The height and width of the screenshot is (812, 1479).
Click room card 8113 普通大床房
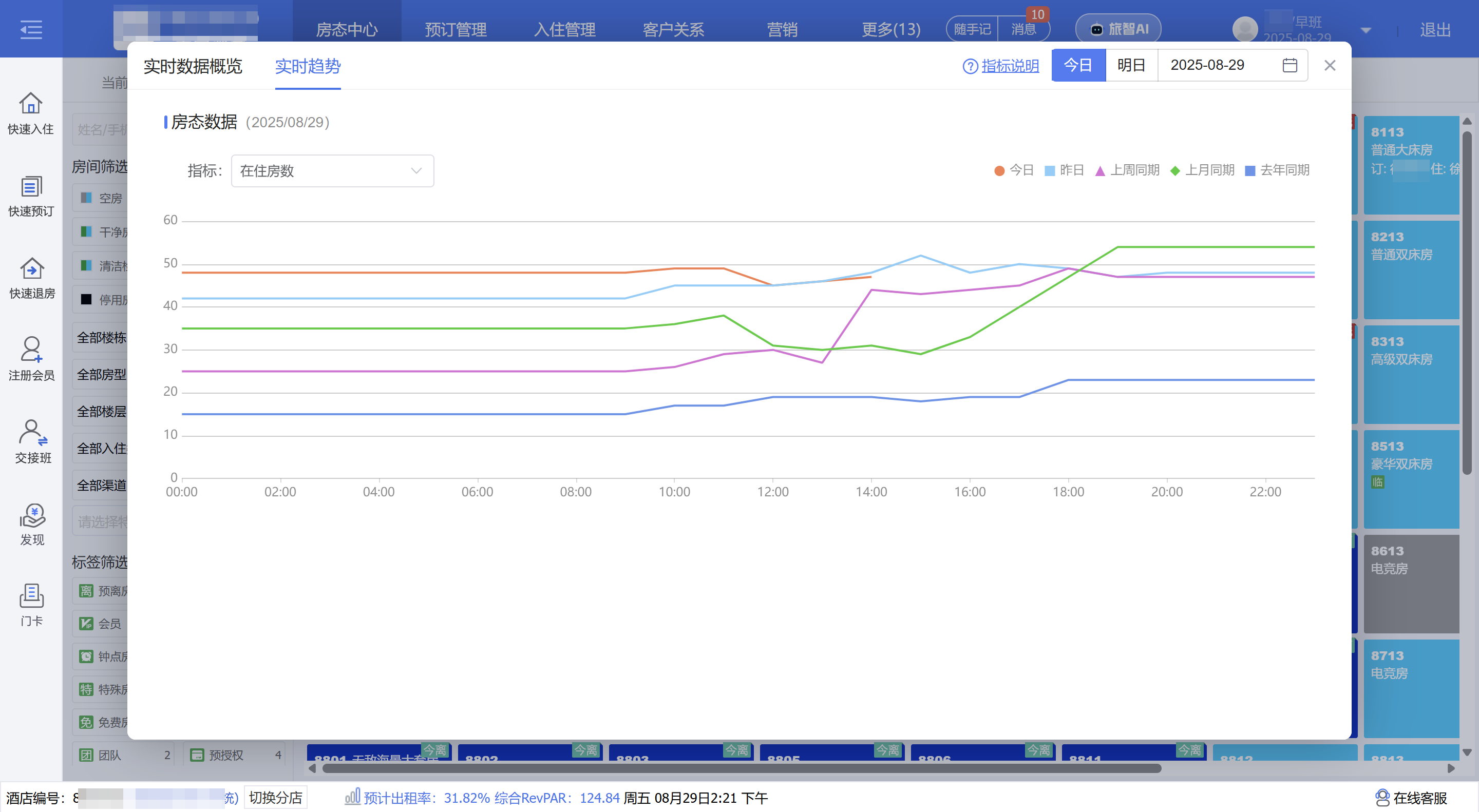[1411, 165]
